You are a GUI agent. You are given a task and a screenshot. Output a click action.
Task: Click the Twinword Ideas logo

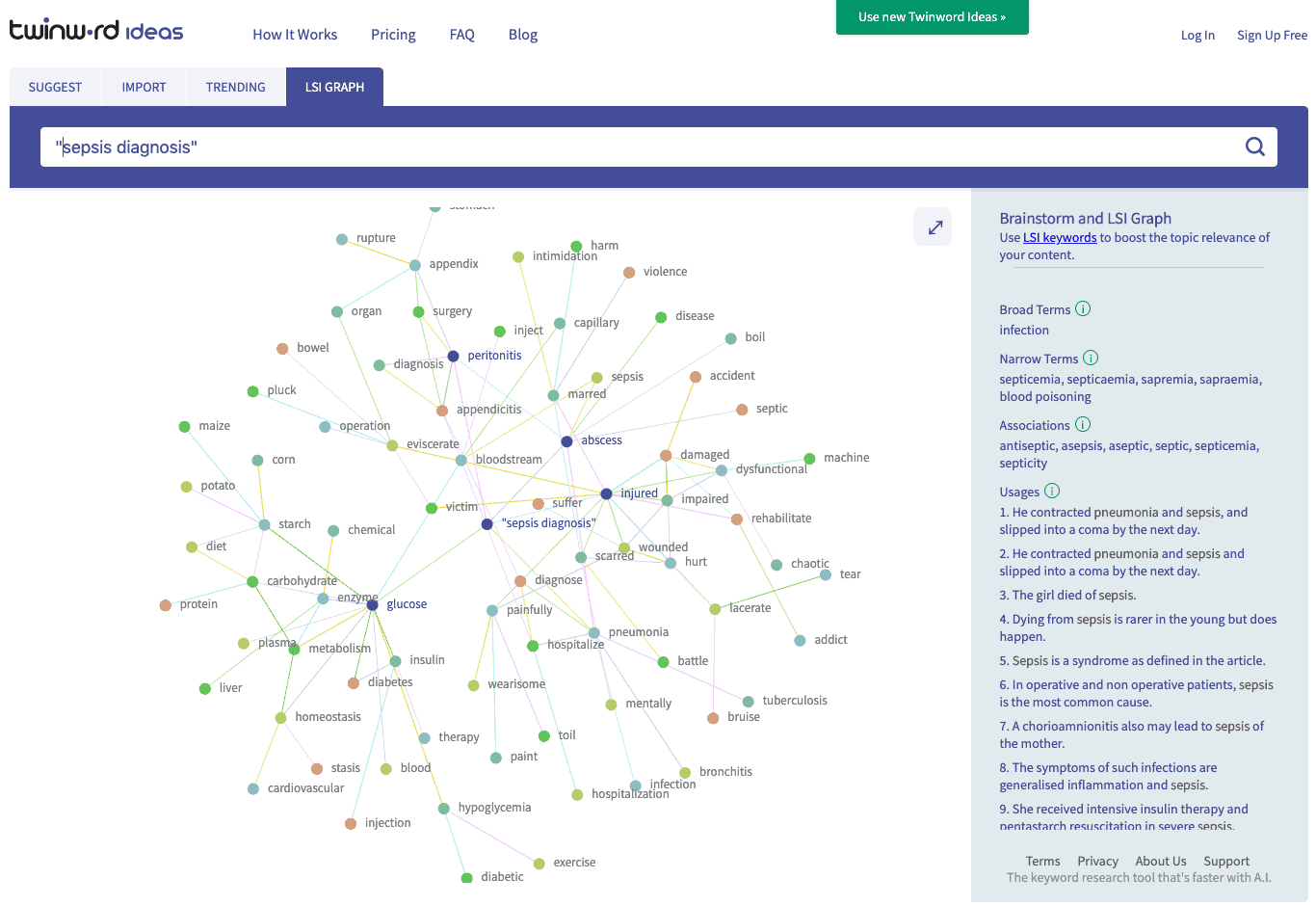click(96, 31)
